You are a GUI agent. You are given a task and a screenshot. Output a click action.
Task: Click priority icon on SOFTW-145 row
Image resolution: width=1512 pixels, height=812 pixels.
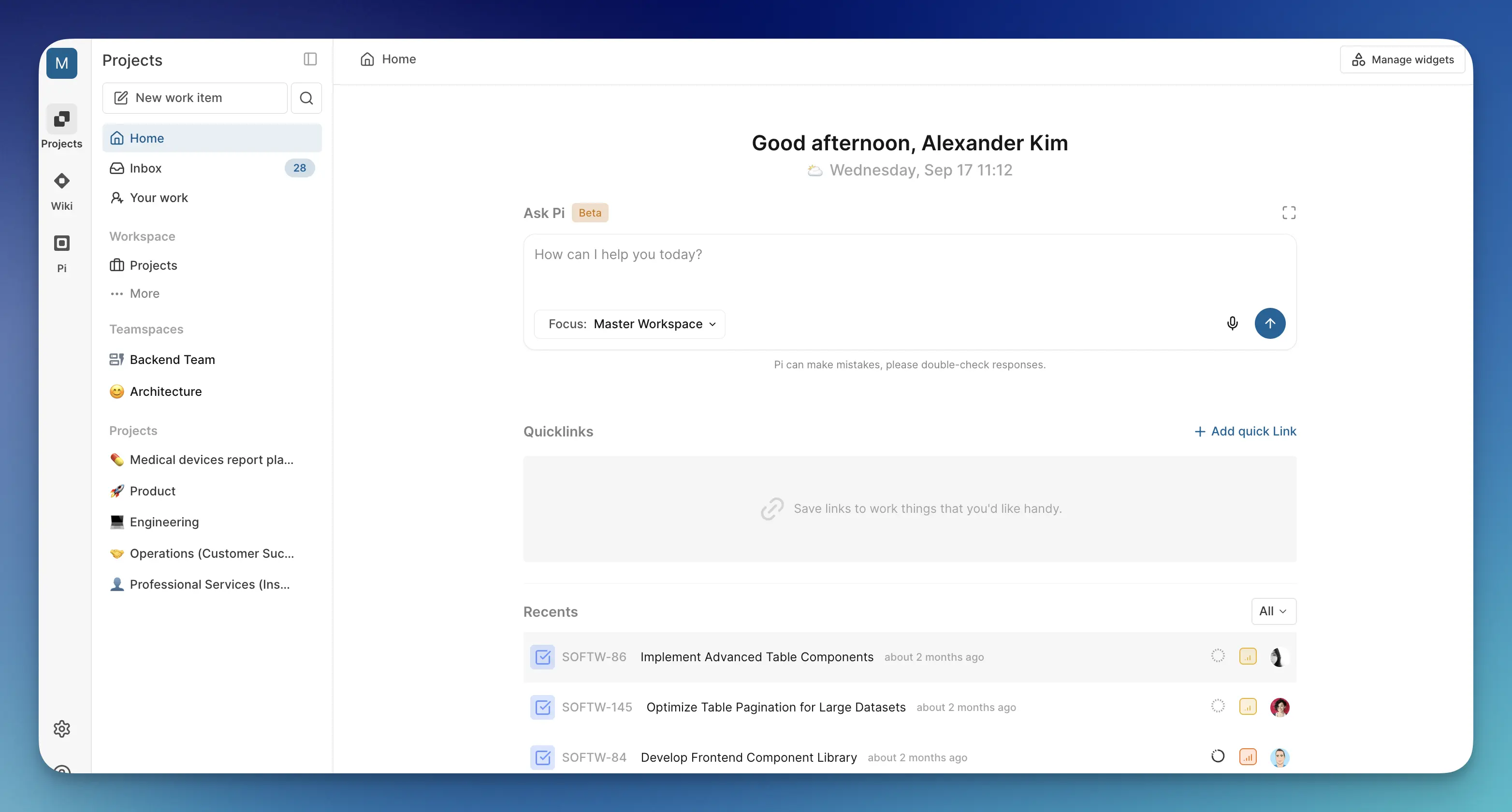click(x=1248, y=707)
